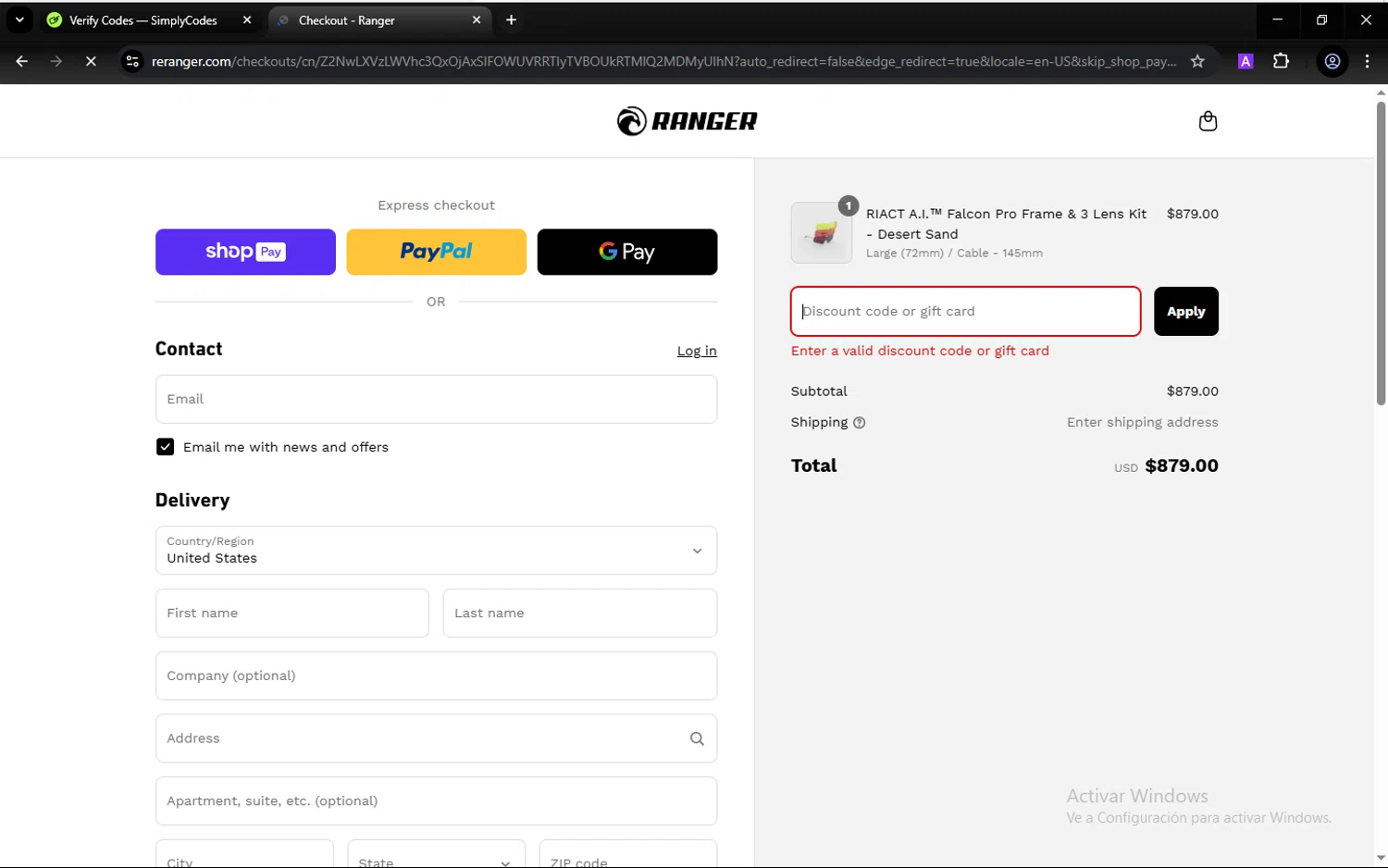Click the Contact heading
Image resolution: width=1388 pixels, height=868 pixels.
[x=189, y=349]
